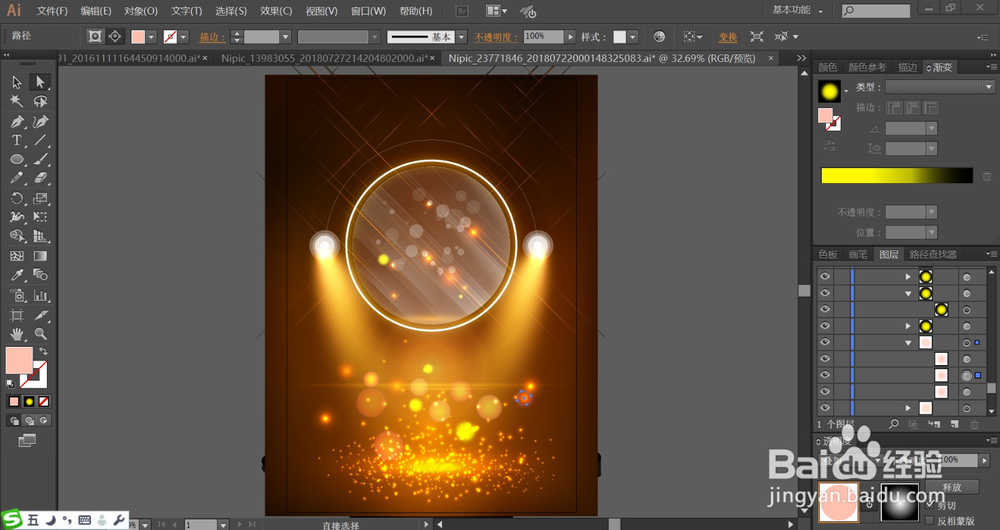Select the Selection (black arrow) tool
The image size is (1000, 530).
(x=17, y=82)
